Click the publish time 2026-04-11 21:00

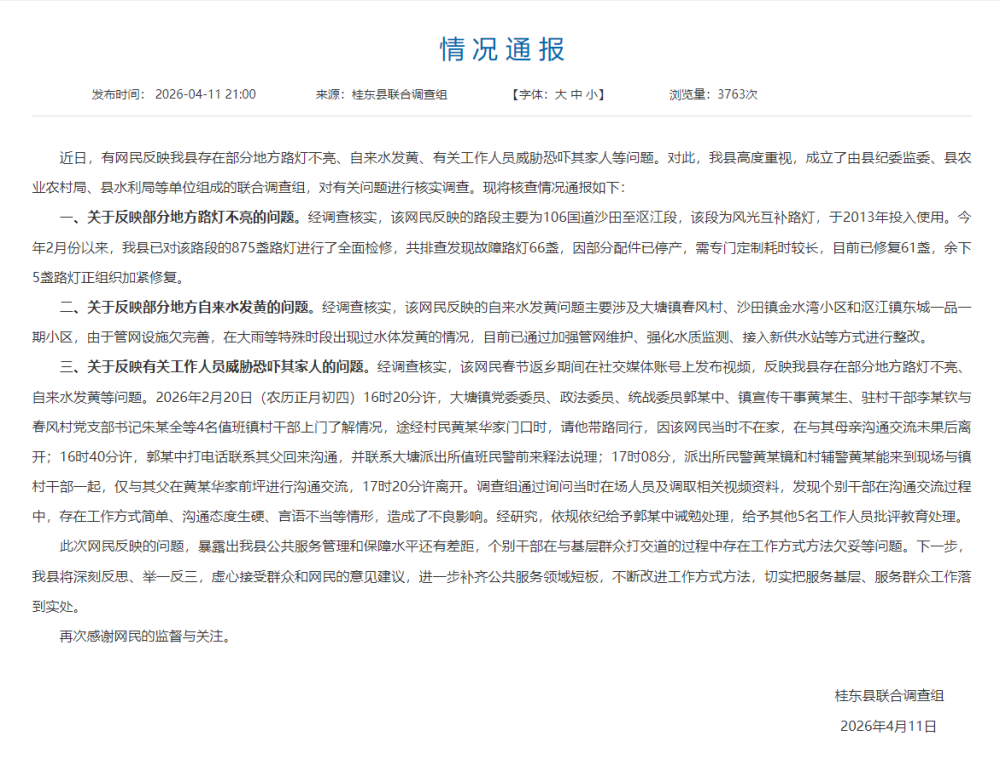click(x=206, y=95)
